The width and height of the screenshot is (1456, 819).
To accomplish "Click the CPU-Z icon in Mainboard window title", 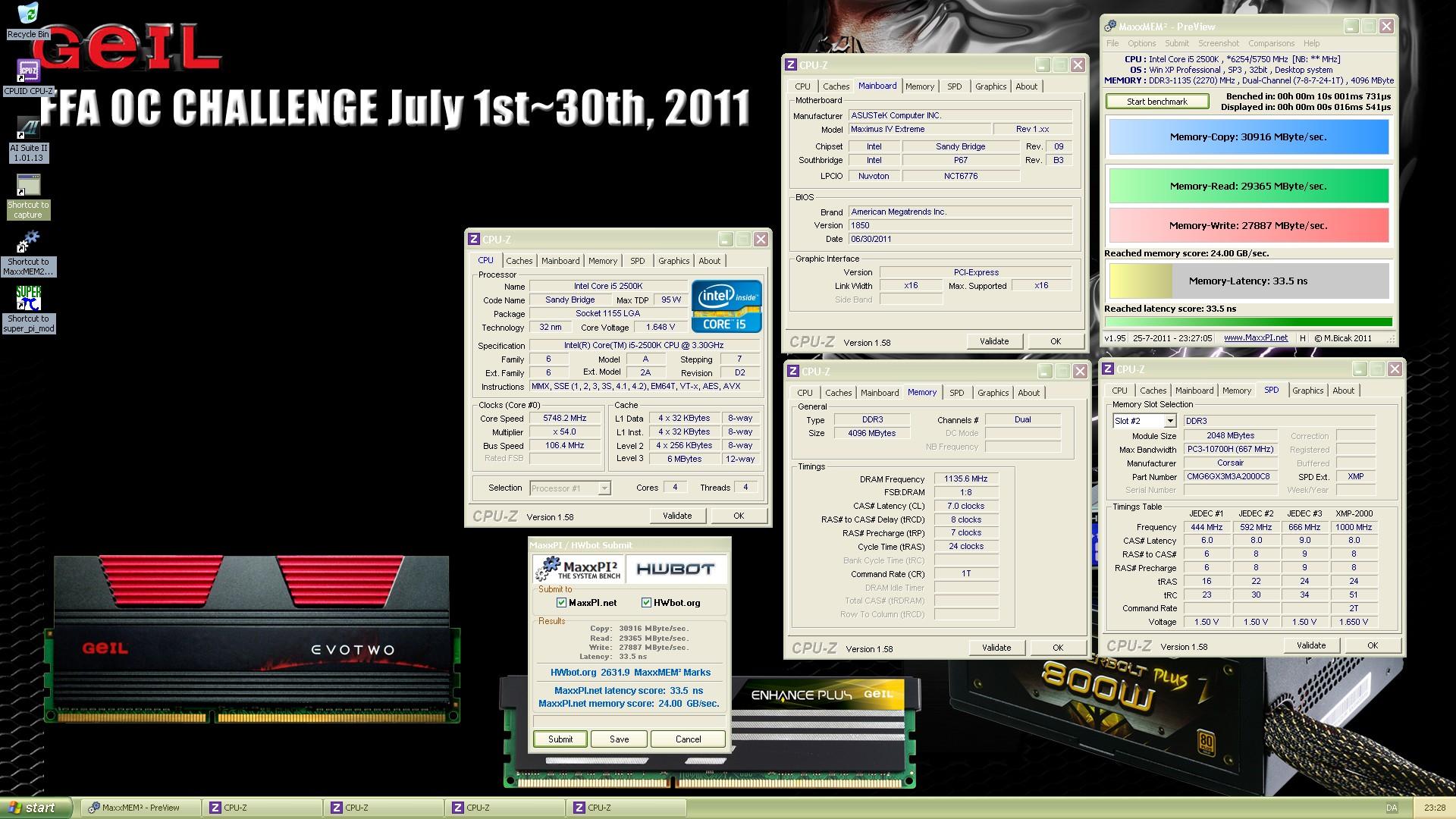I will pyautogui.click(x=791, y=65).
